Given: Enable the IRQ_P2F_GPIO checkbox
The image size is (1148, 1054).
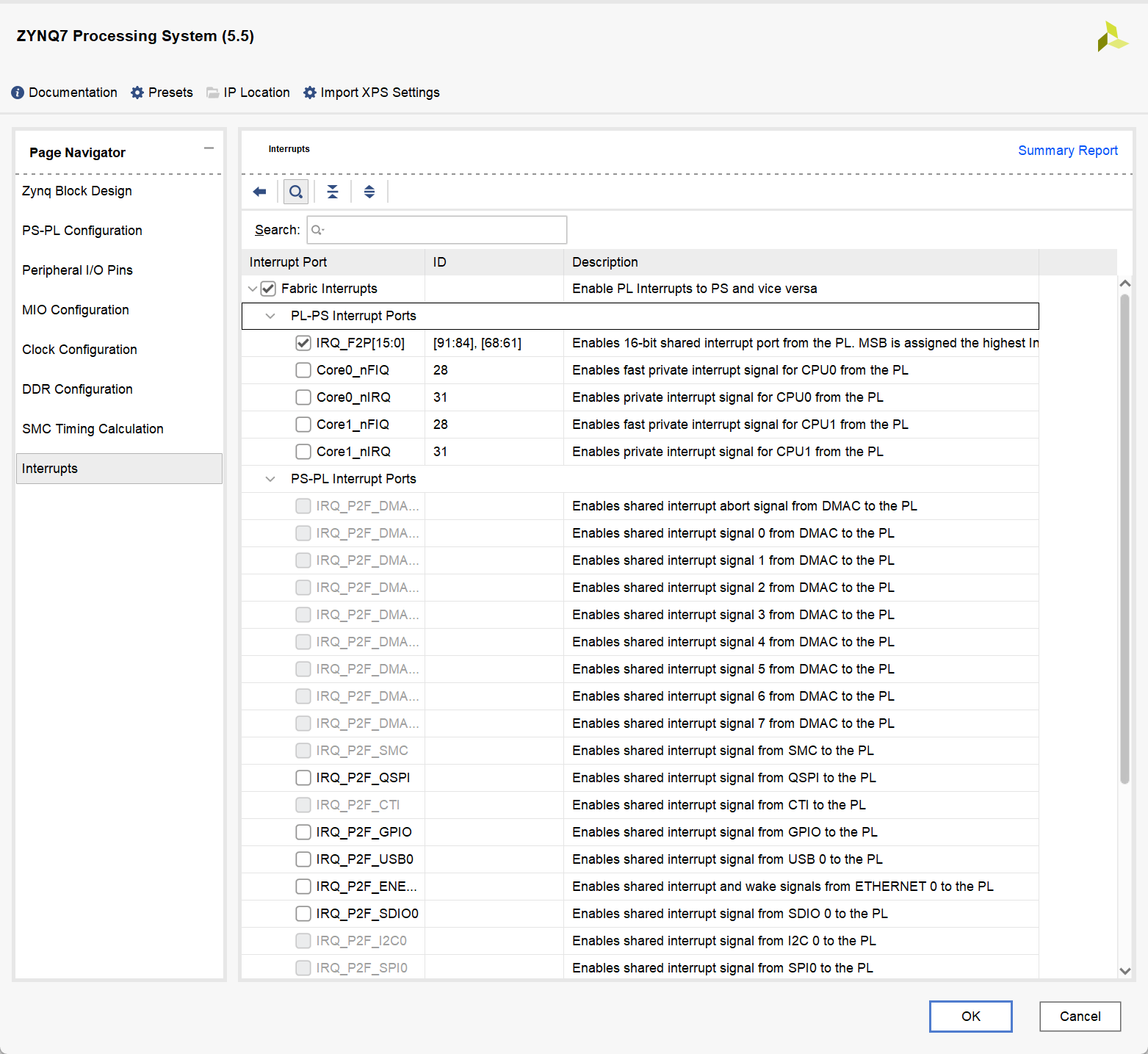Looking at the screenshot, I should tap(303, 832).
